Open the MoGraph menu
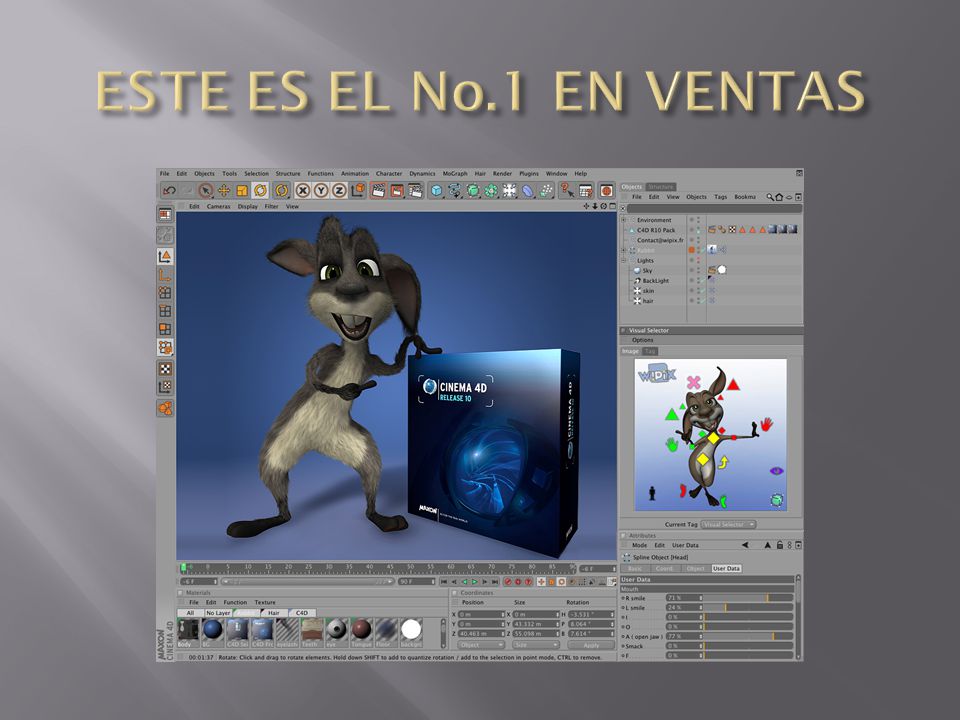The width and height of the screenshot is (960, 720). (455, 173)
